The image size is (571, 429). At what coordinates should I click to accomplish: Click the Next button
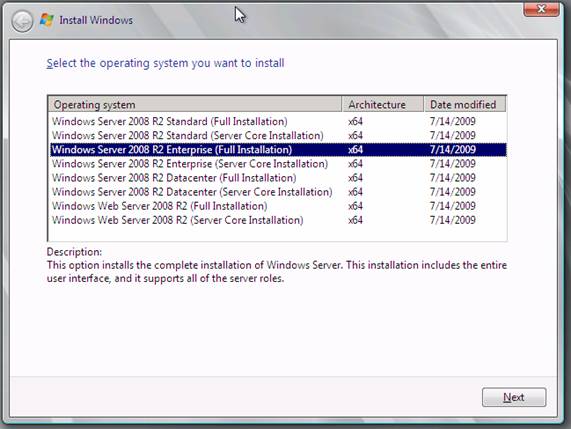[x=514, y=397]
